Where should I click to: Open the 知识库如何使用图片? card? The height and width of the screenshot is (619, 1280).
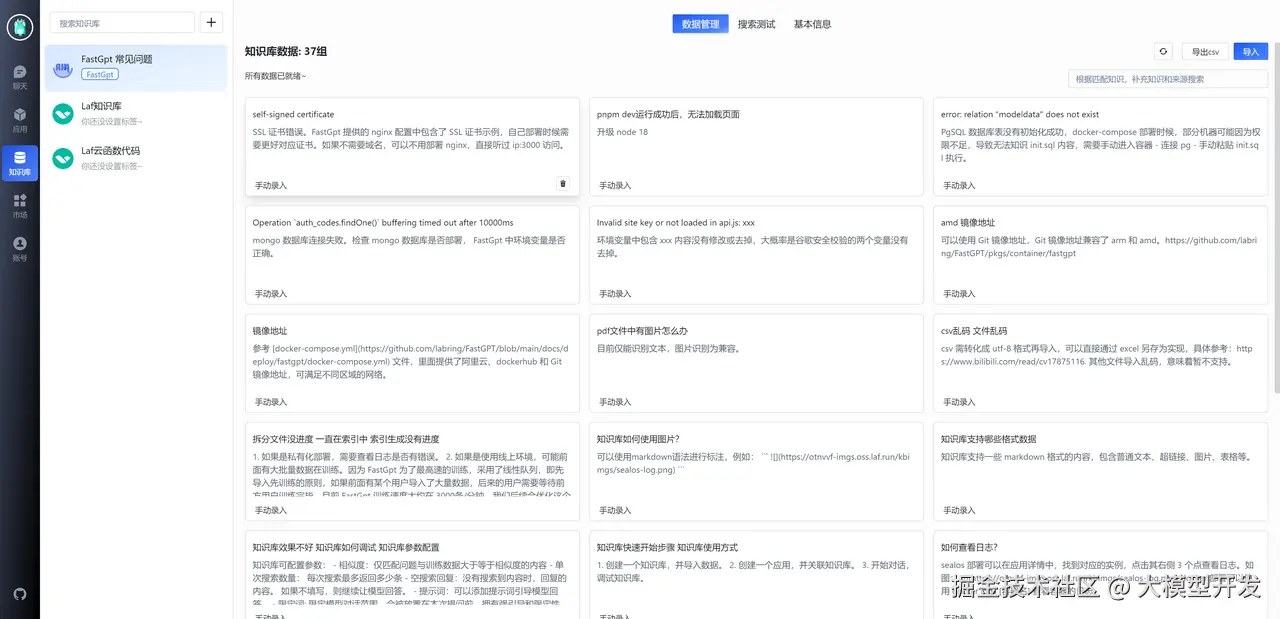tap(756, 470)
